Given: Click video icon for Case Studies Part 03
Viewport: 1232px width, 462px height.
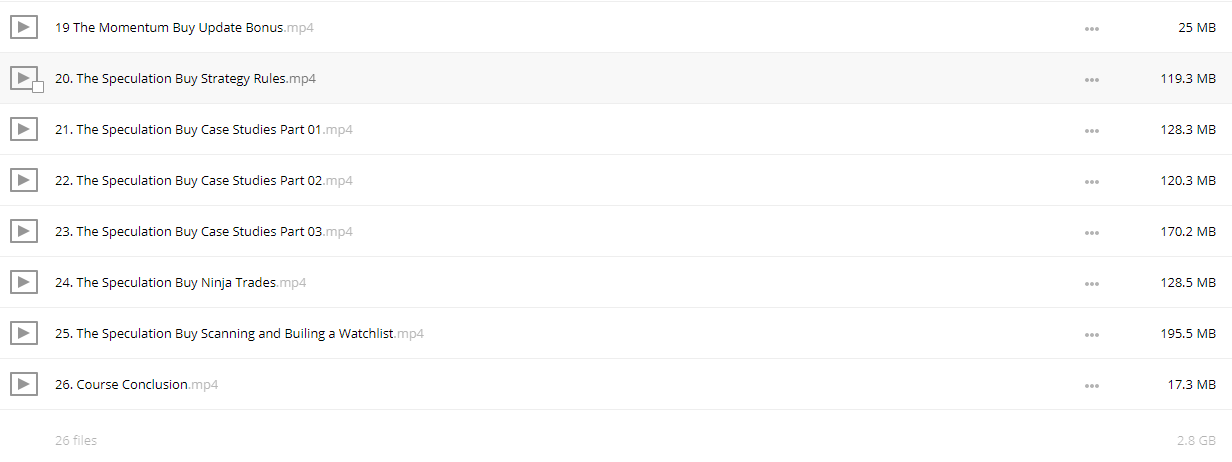Looking at the screenshot, I should click(x=24, y=231).
